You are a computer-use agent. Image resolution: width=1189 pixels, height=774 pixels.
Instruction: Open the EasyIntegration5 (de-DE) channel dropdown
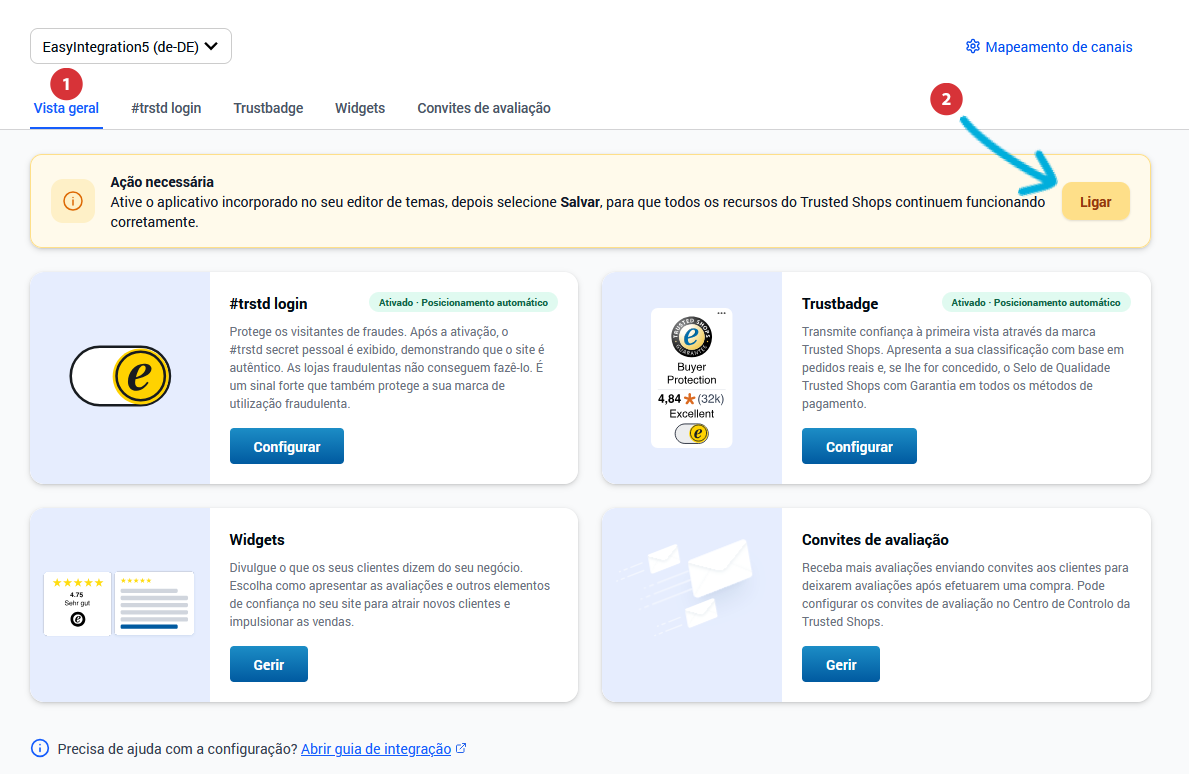(x=130, y=46)
